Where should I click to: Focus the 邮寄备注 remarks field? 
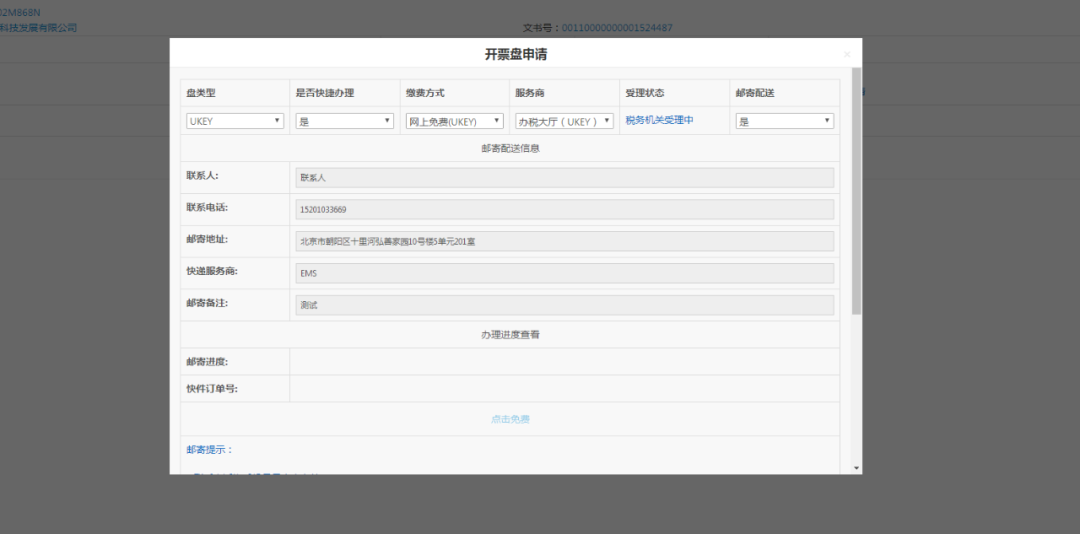564,305
